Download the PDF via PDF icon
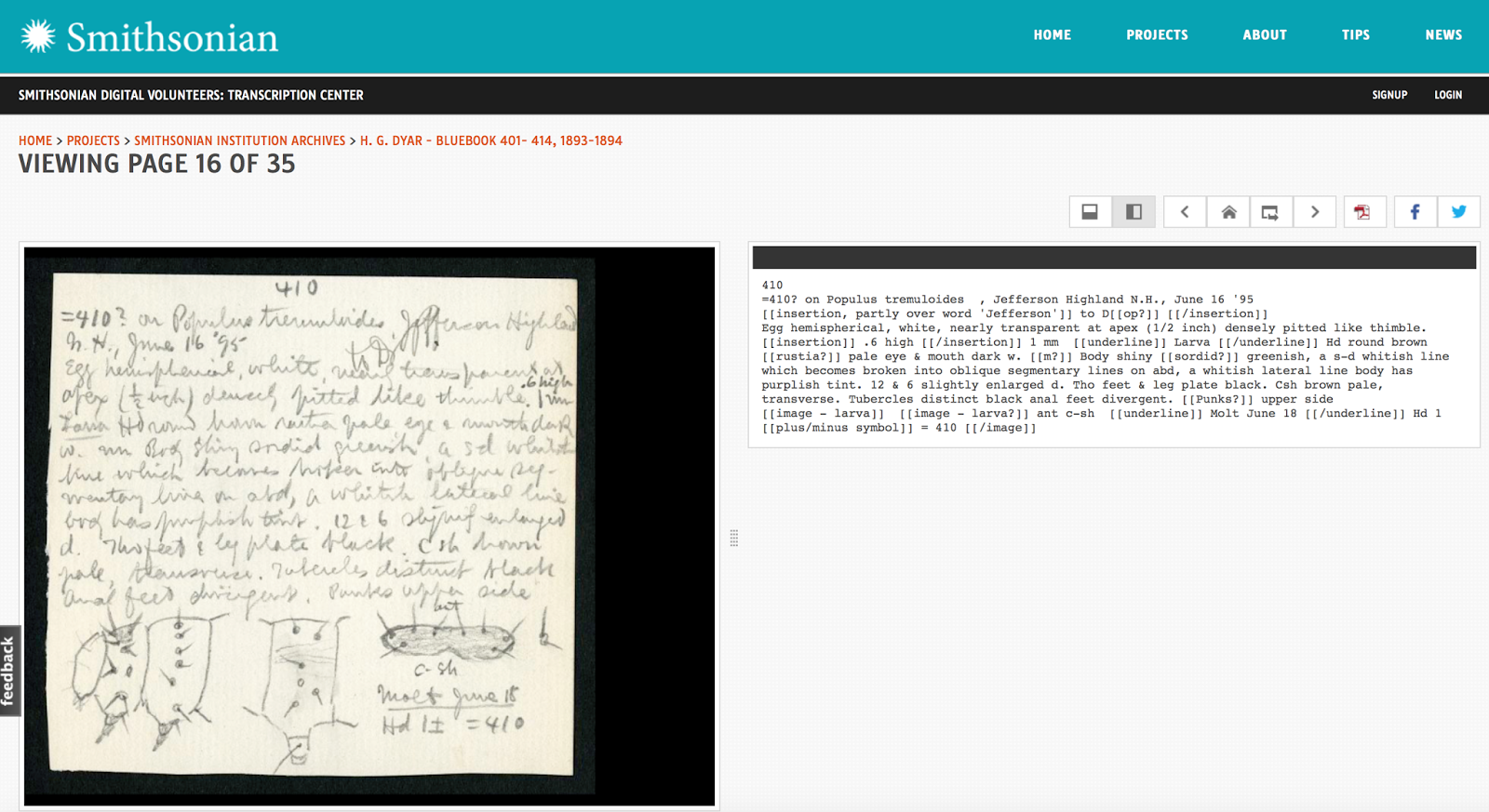This screenshot has height=812, width=1489. [1362, 212]
